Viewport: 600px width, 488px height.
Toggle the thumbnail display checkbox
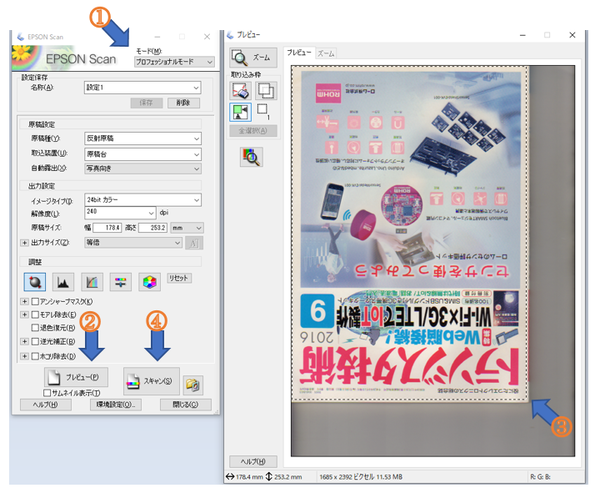coord(47,393)
